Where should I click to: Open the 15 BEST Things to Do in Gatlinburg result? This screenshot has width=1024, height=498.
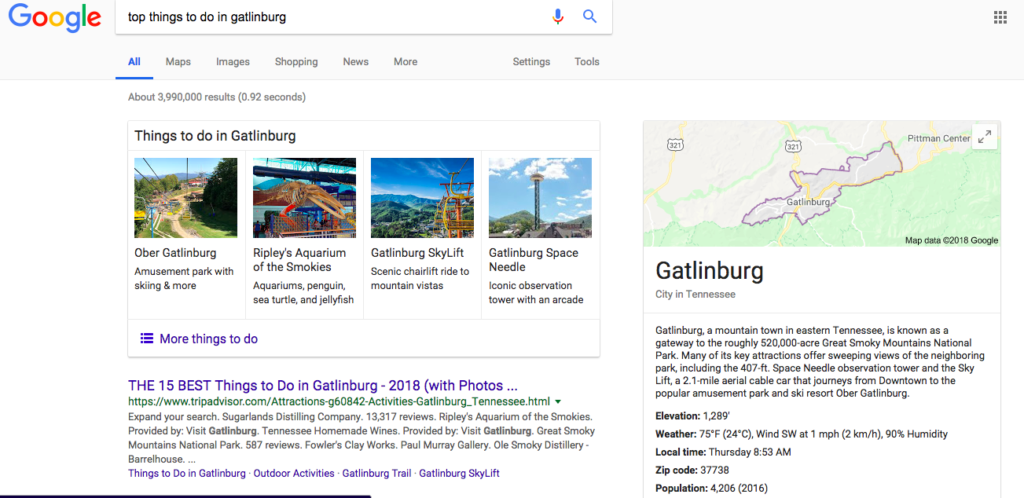pyautogui.click(x=323, y=384)
